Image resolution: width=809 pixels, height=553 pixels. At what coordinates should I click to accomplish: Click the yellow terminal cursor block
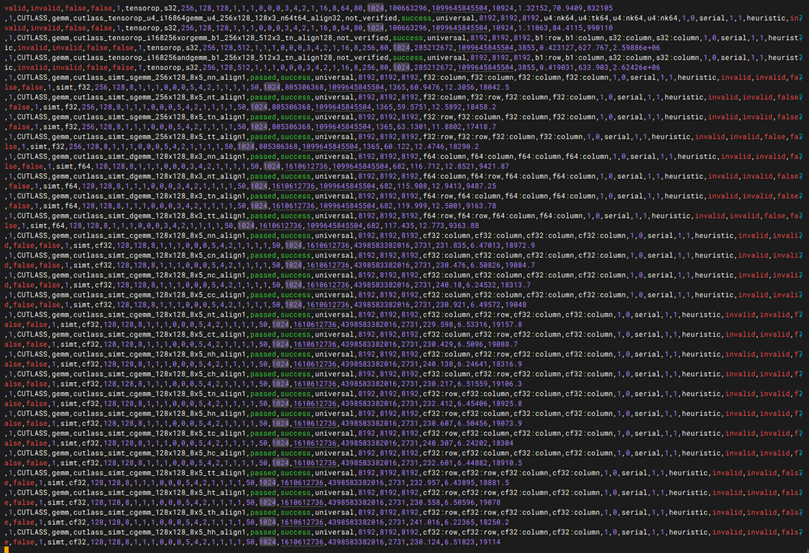(7, 550)
